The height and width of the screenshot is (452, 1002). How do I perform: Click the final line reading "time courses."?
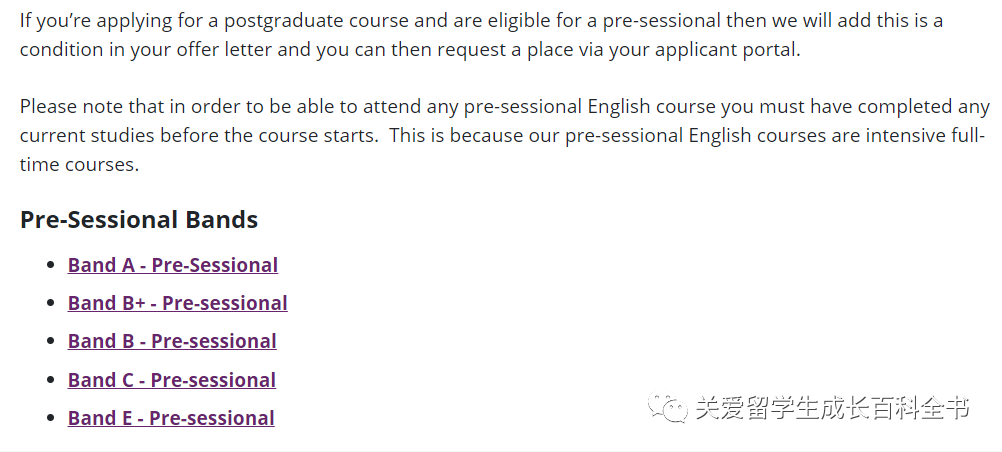(79, 165)
